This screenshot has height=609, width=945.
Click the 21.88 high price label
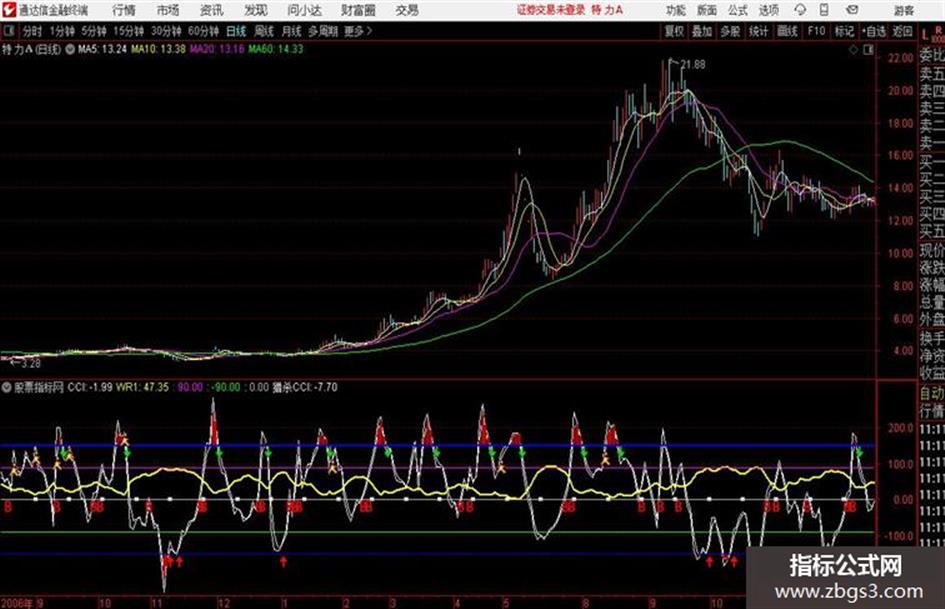click(693, 65)
